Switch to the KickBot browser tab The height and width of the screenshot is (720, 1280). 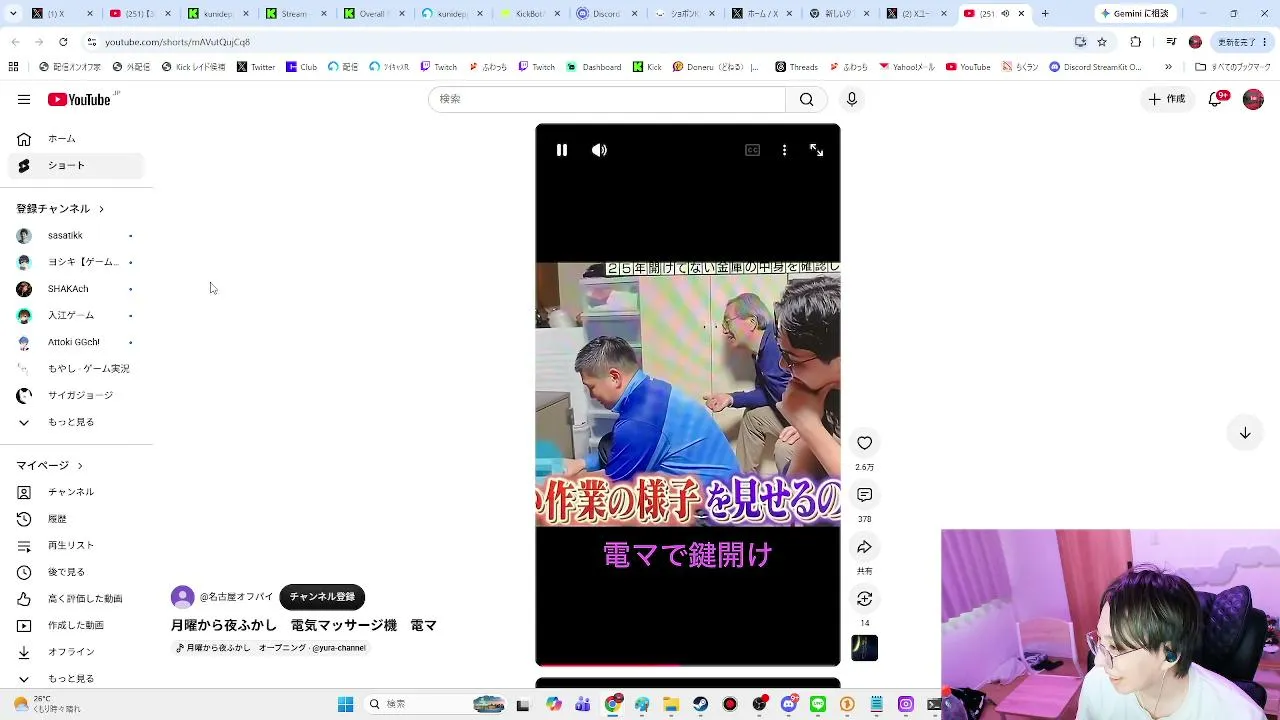[531, 14]
